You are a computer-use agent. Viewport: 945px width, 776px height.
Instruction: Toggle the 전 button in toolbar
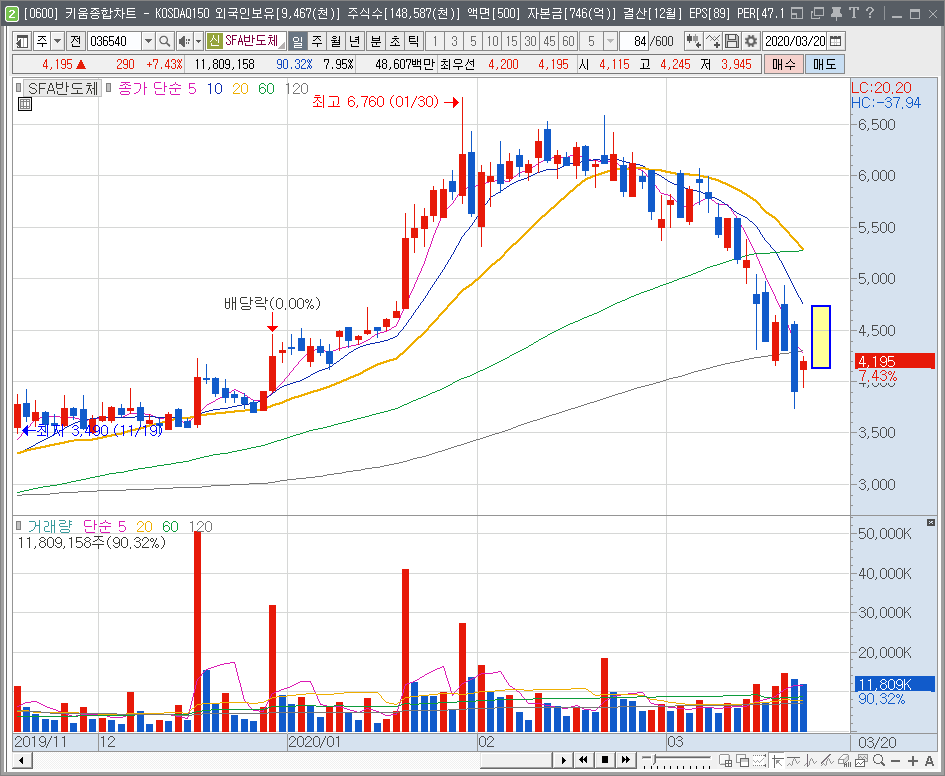75,41
